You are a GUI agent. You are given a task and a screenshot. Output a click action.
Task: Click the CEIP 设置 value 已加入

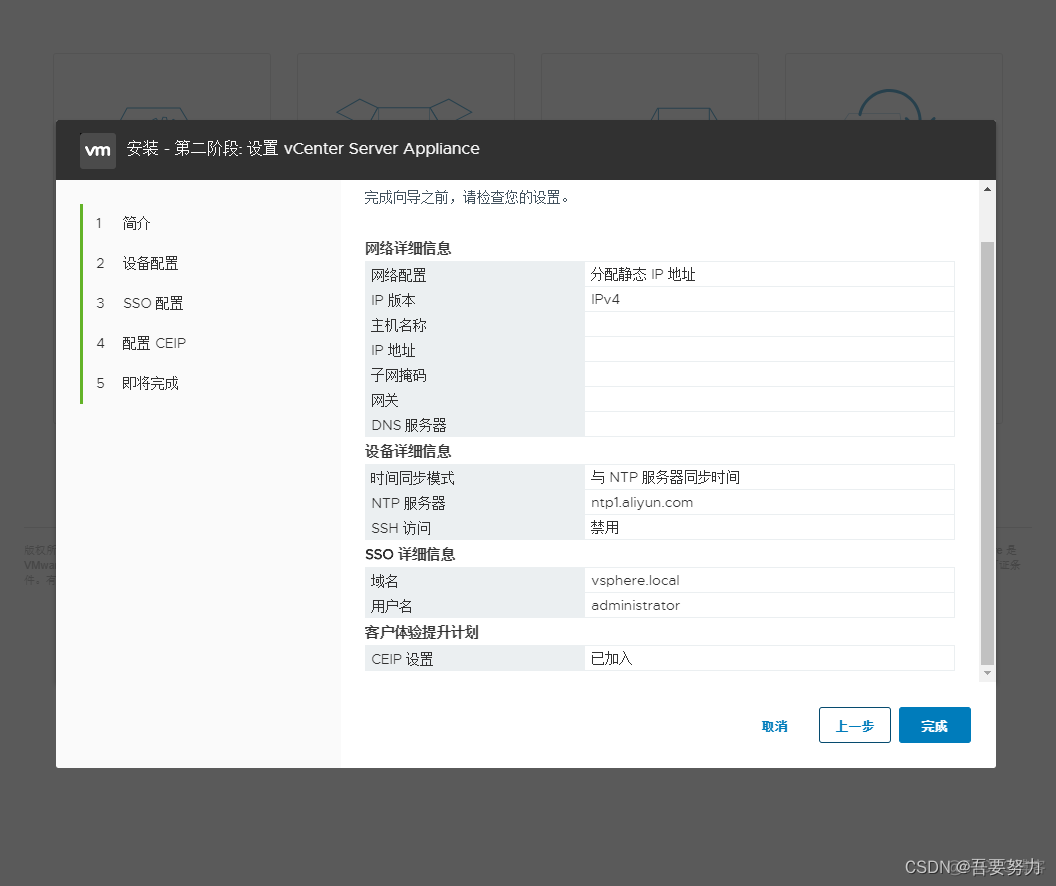click(x=612, y=658)
